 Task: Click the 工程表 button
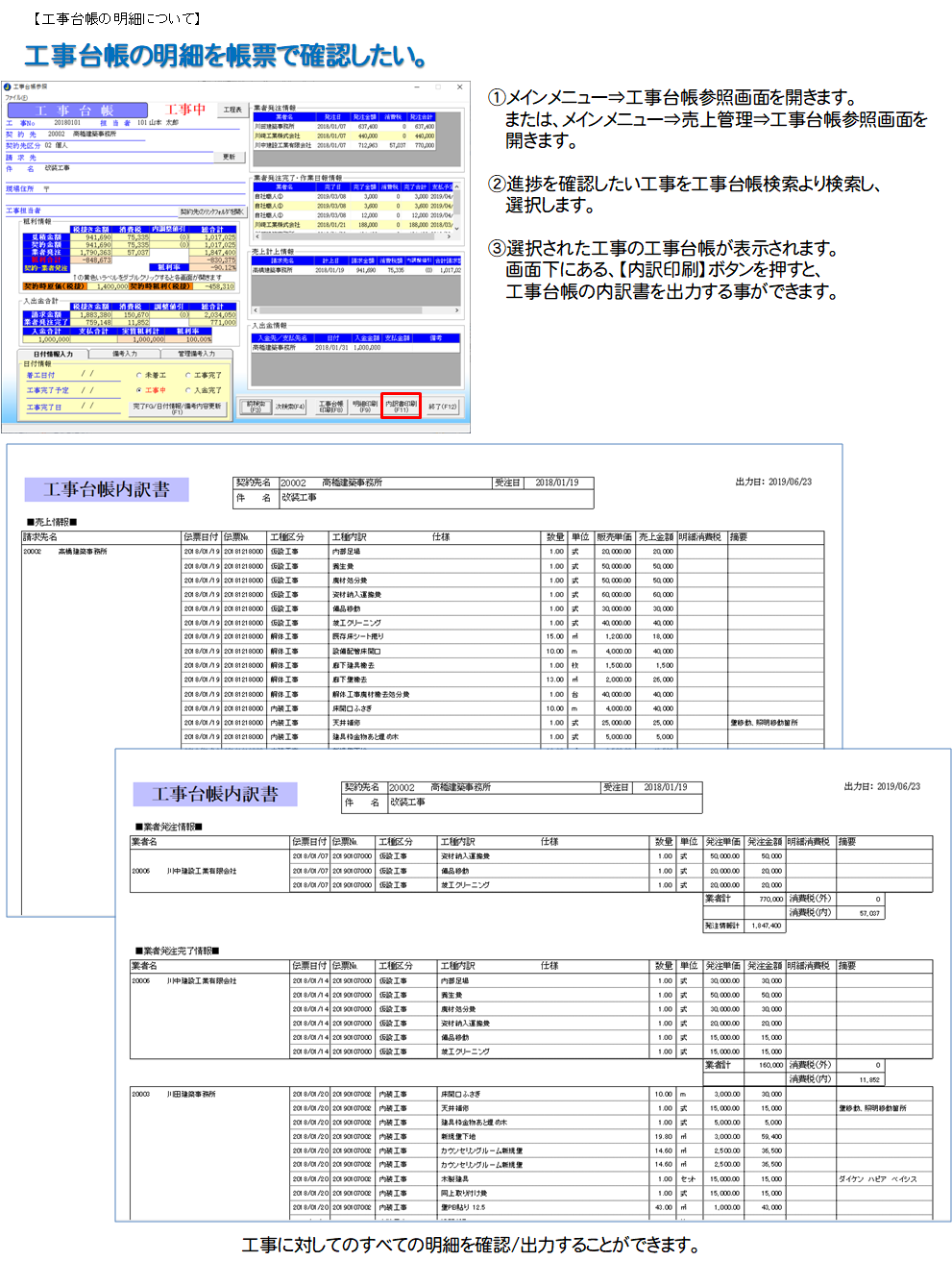(x=232, y=110)
